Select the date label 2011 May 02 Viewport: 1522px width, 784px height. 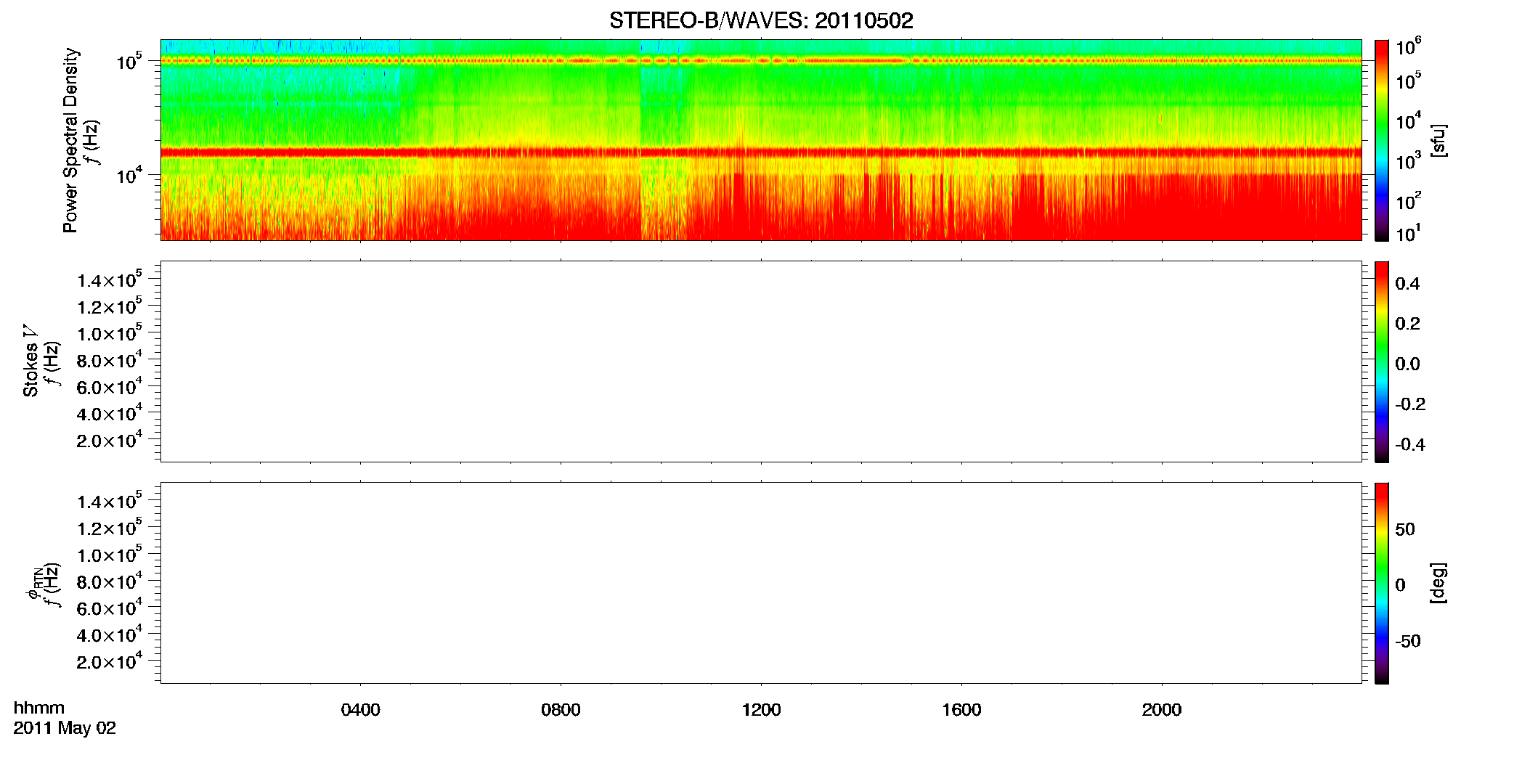(x=65, y=728)
